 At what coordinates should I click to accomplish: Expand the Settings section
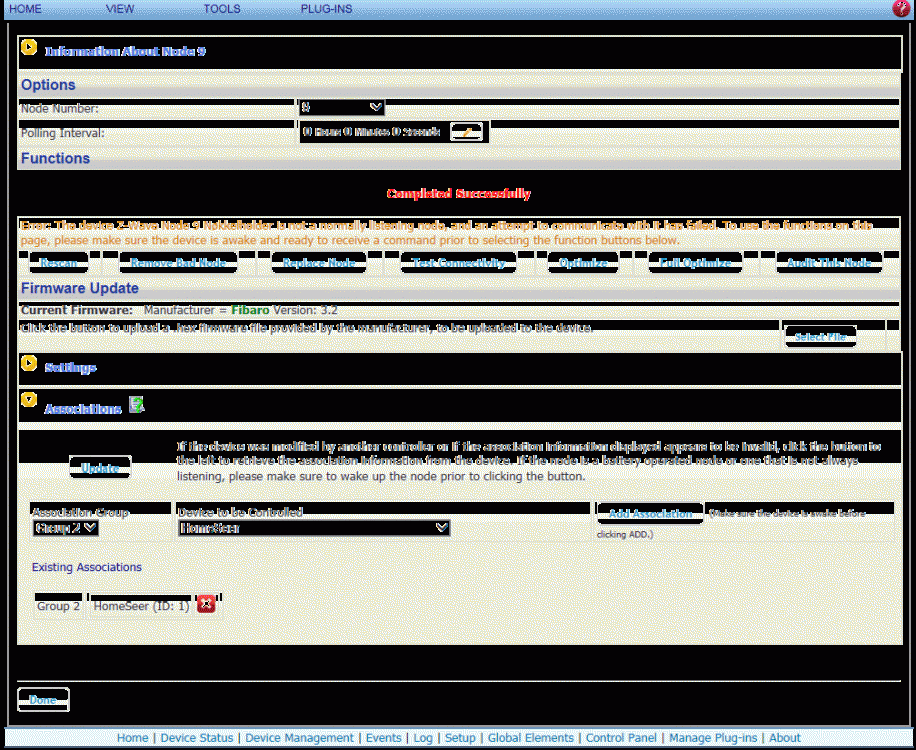pyautogui.click(x=29, y=365)
